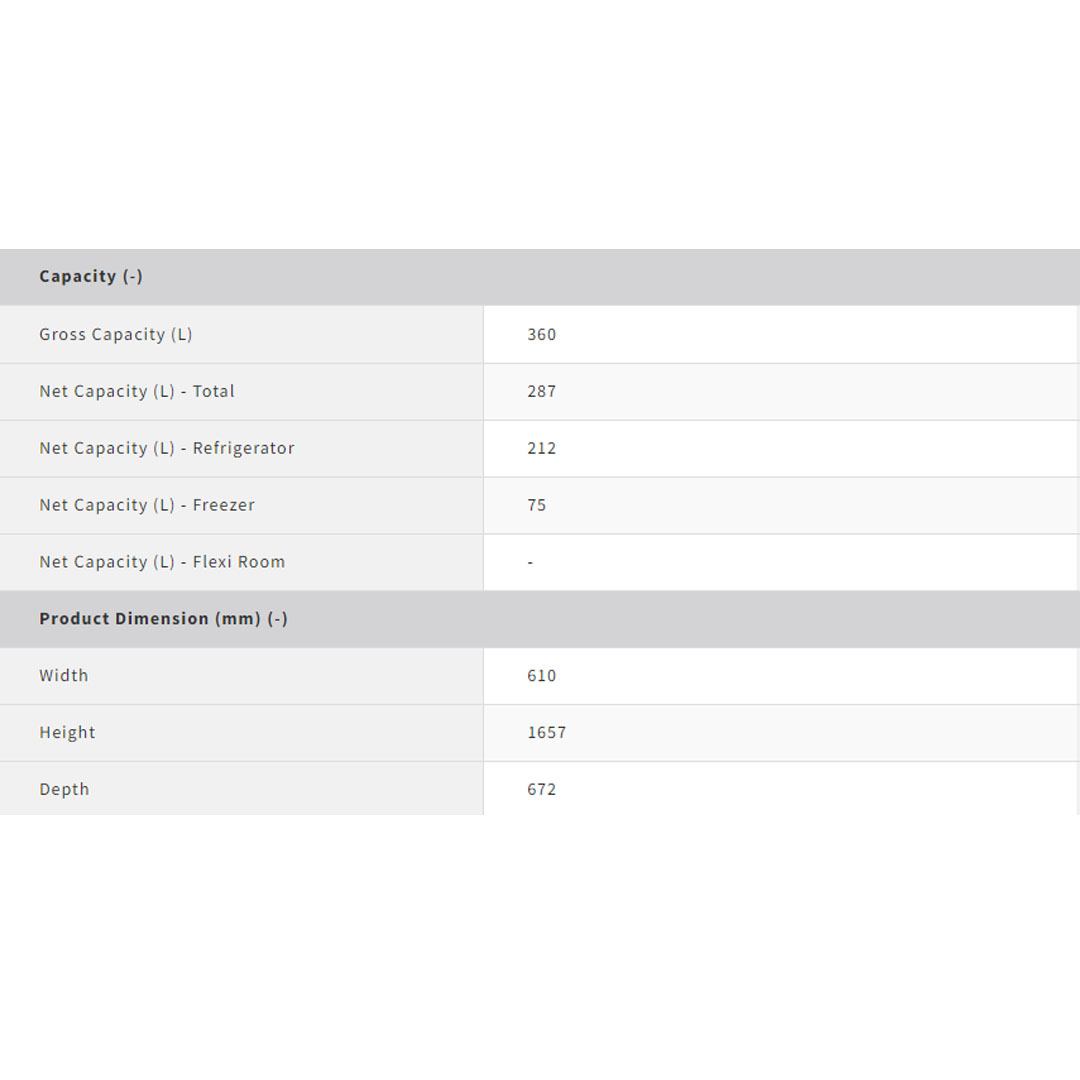Screen dimensions: 1080x1080
Task: Select the Height row label
Action: (x=67, y=733)
